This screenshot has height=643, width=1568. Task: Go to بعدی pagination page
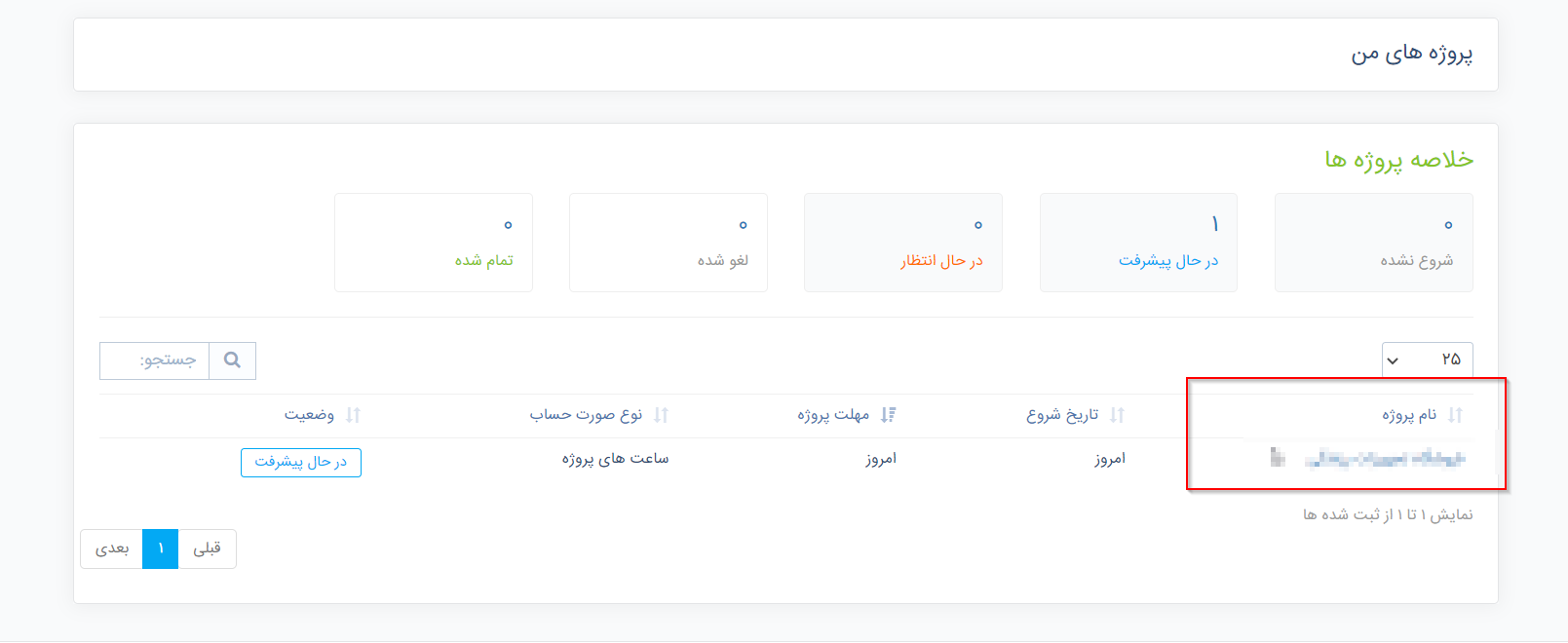coord(112,548)
